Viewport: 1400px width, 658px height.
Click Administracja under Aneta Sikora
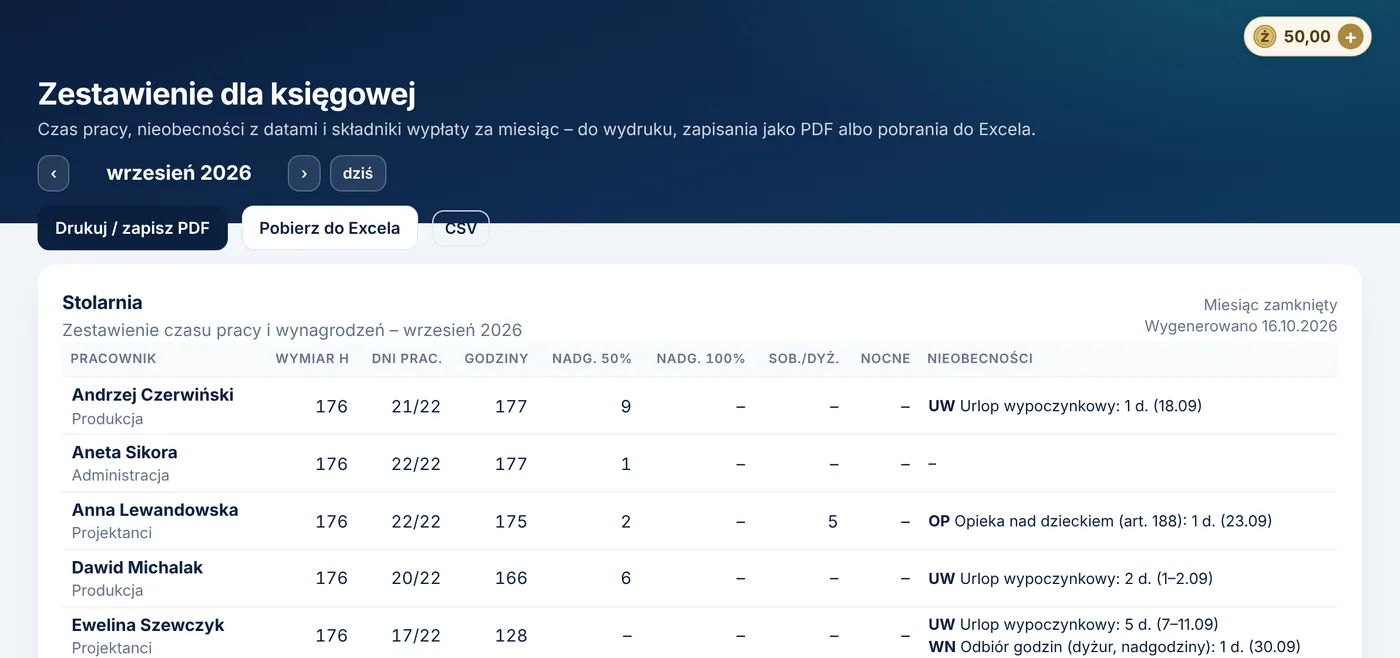coord(120,476)
